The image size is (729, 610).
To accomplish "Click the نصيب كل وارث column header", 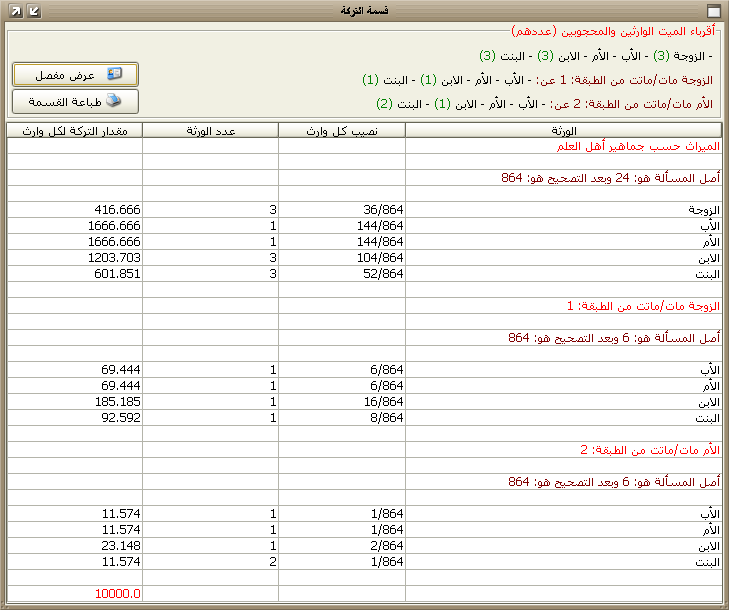I will point(342,131).
